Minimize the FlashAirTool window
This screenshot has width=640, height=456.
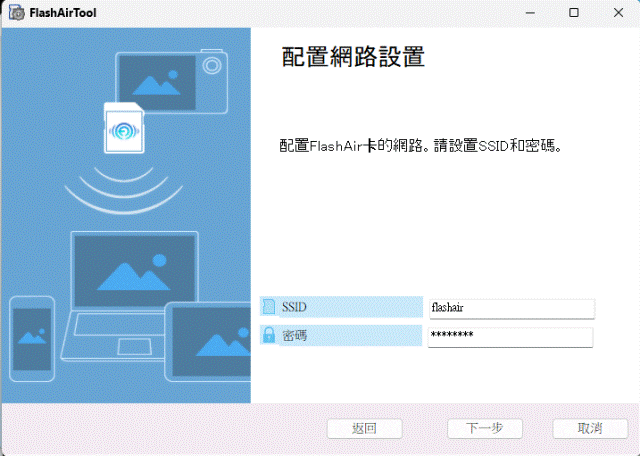pyautogui.click(x=530, y=13)
